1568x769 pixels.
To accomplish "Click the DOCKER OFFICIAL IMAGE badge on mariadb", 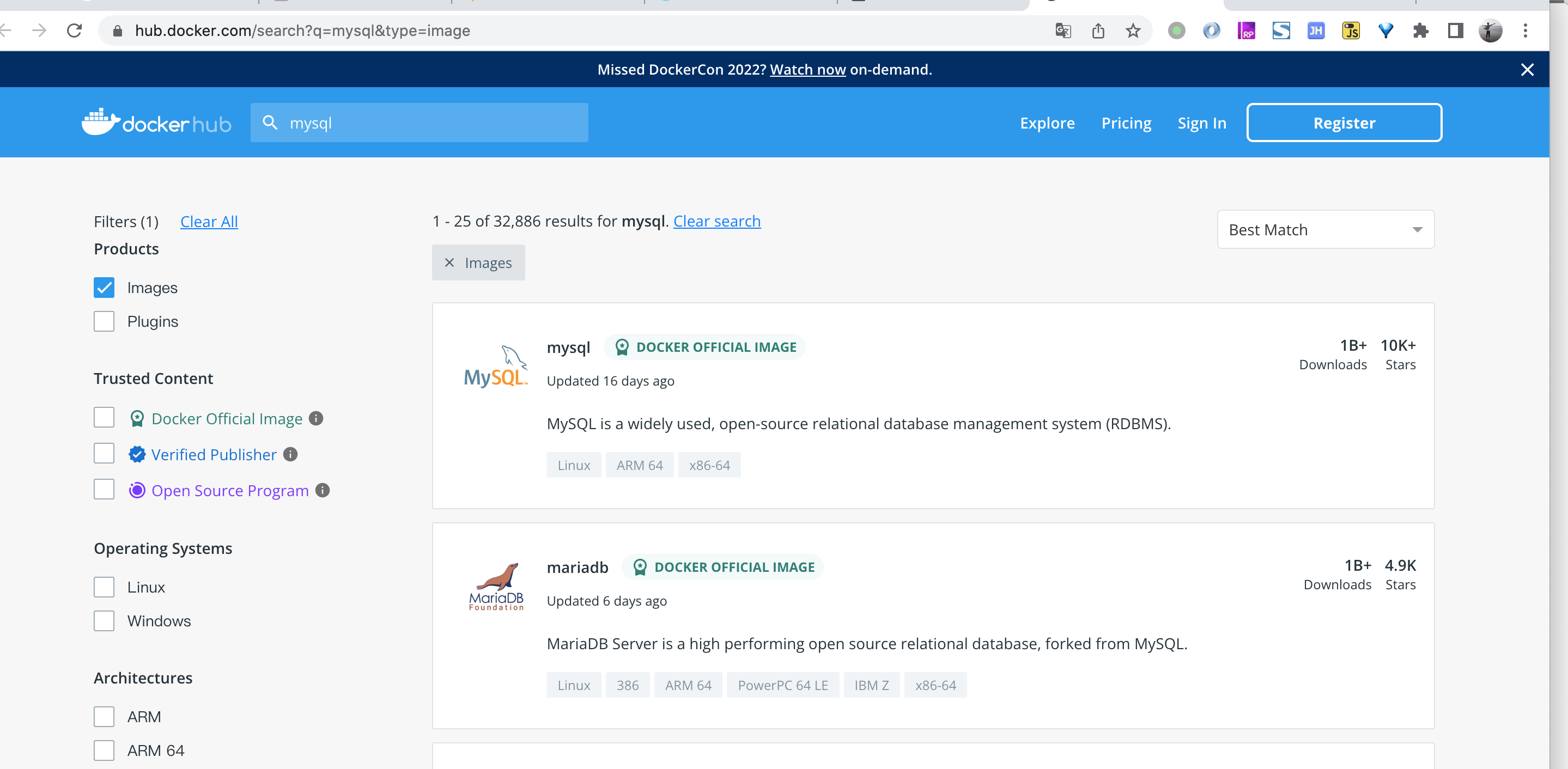I will [722, 567].
